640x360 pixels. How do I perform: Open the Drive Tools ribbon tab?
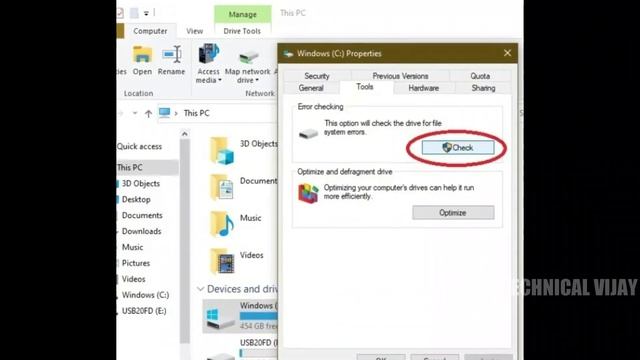click(242, 31)
